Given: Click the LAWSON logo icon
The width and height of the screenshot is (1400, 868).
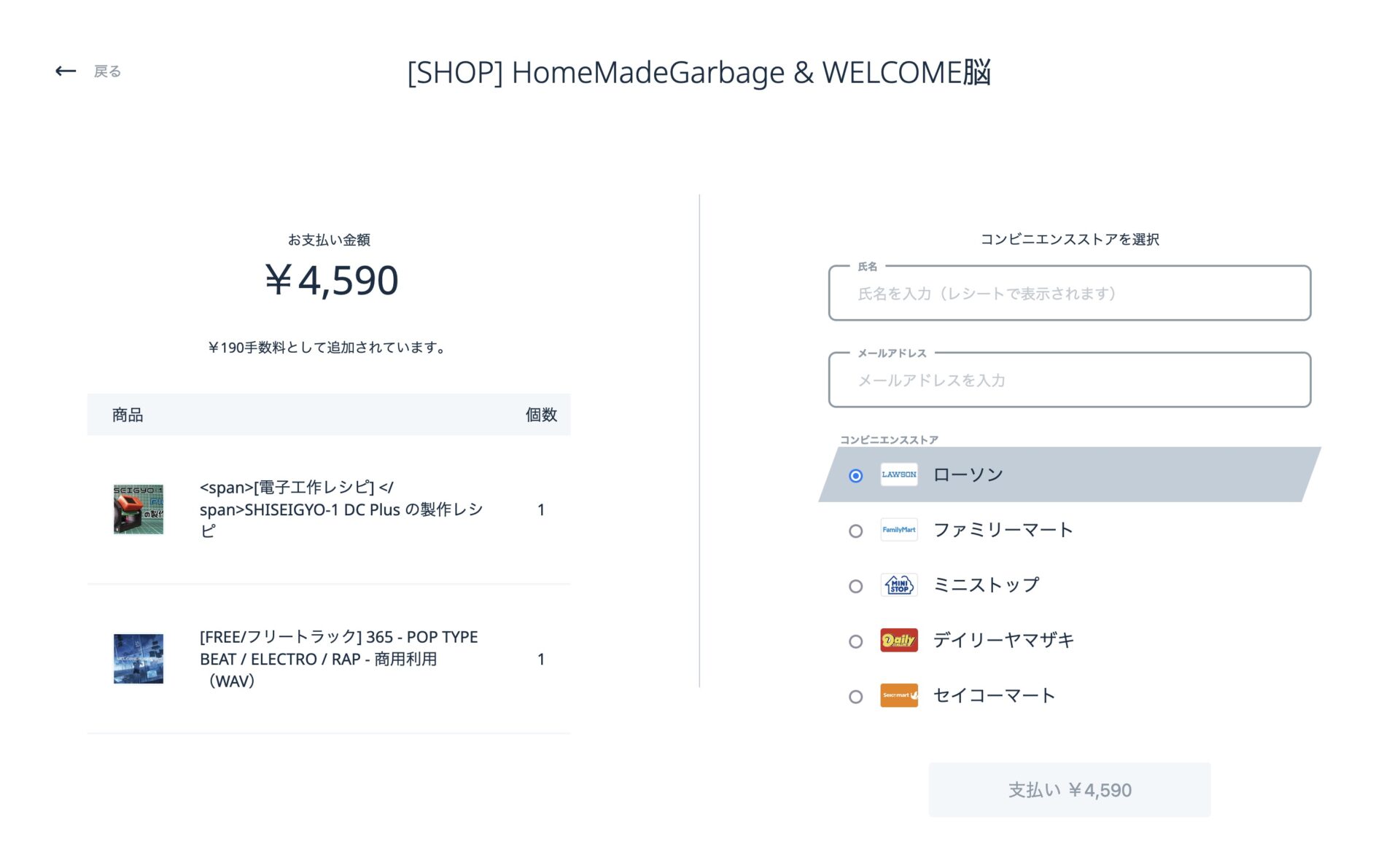Looking at the screenshot, I should click(898, 474).
